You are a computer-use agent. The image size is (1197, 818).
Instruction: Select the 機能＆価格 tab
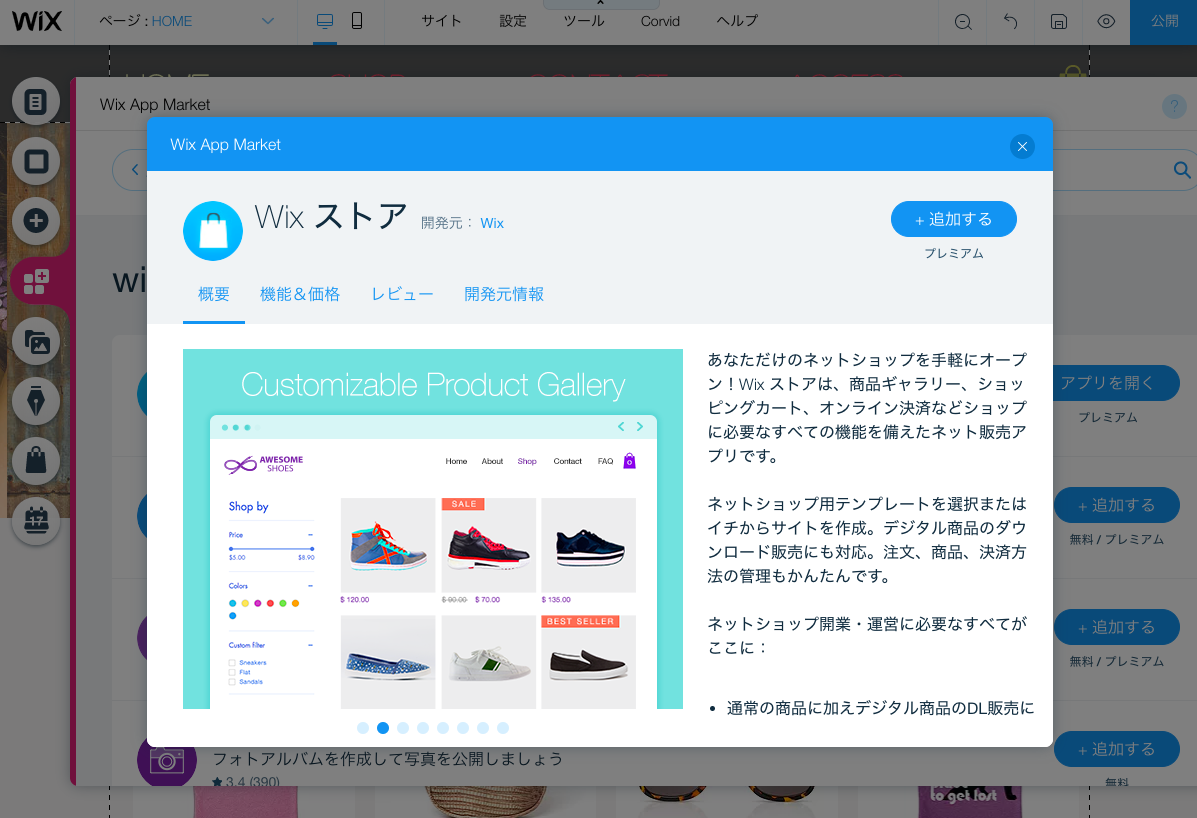[x=300, y=295]
